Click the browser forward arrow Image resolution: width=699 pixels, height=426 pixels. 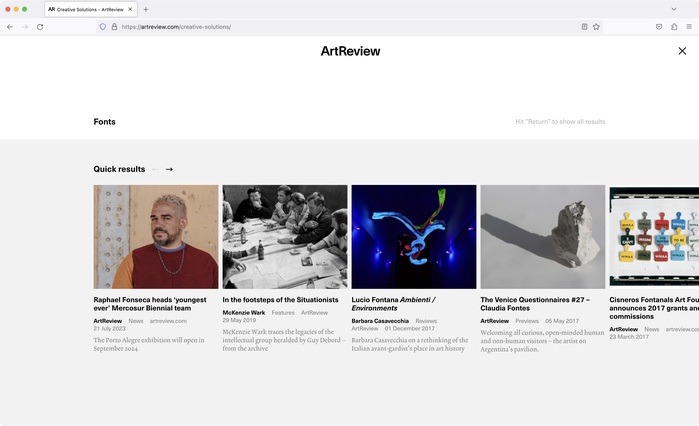point(25,27)
